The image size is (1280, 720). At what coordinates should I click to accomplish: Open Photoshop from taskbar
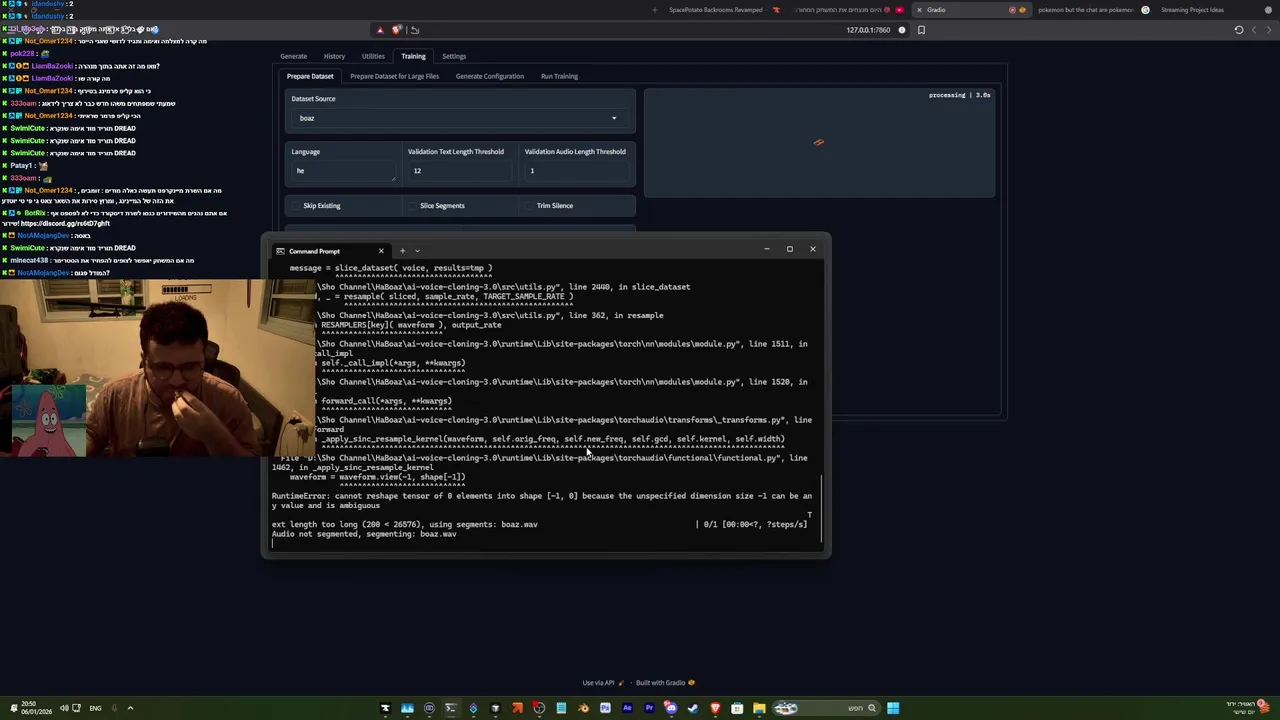[605, 708]
